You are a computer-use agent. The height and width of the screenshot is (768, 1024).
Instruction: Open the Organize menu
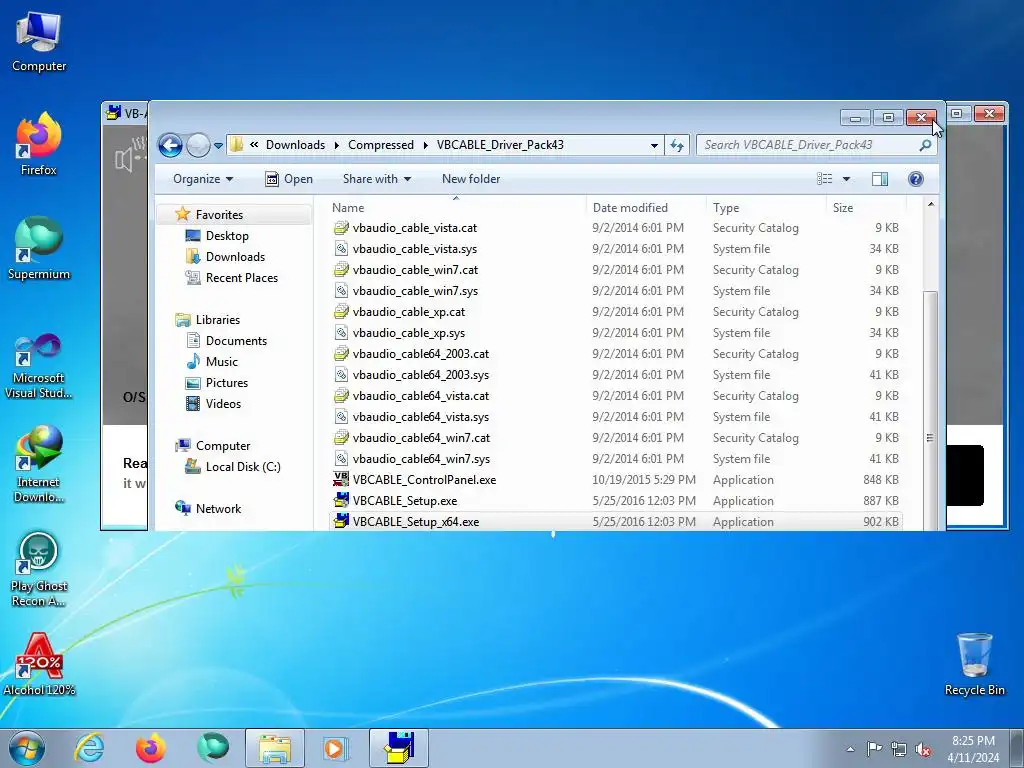[x=203, y=179]
